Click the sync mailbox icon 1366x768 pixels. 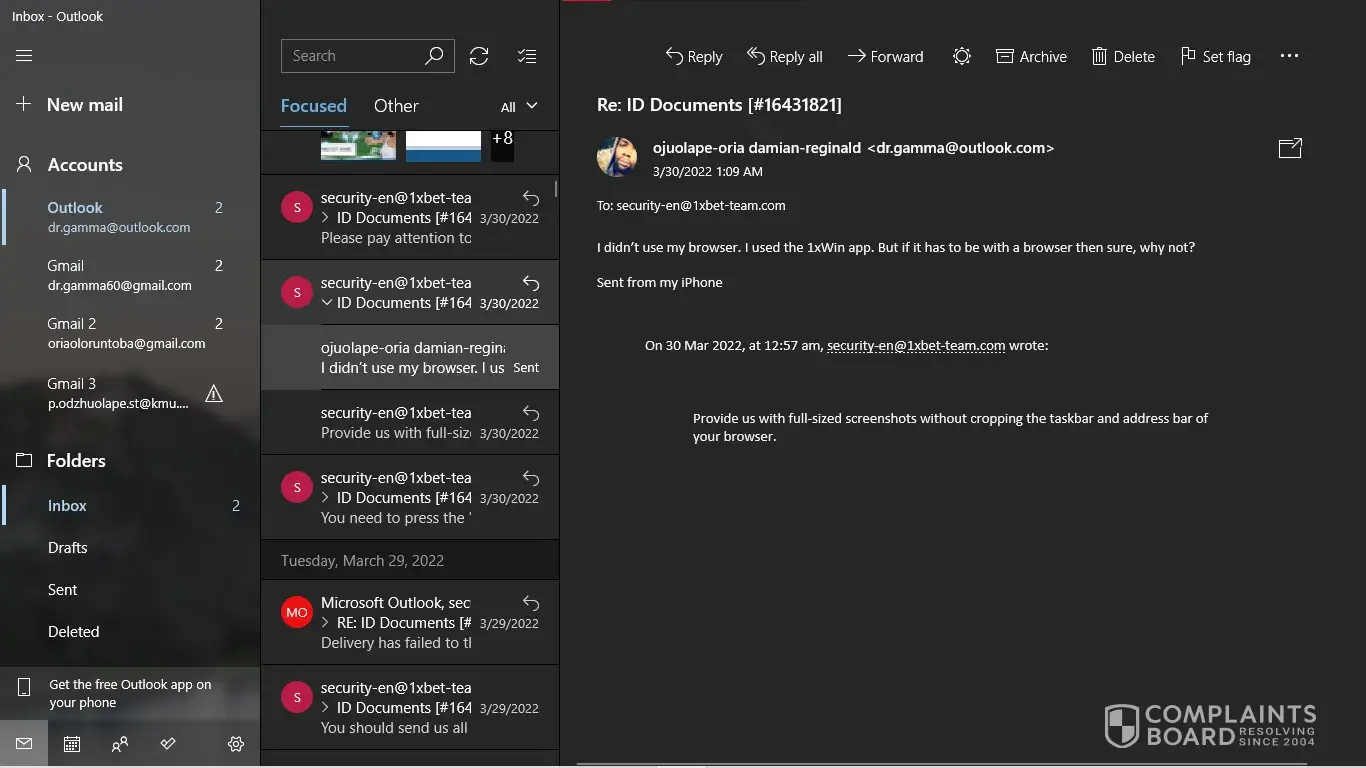[x=479, y=56]
